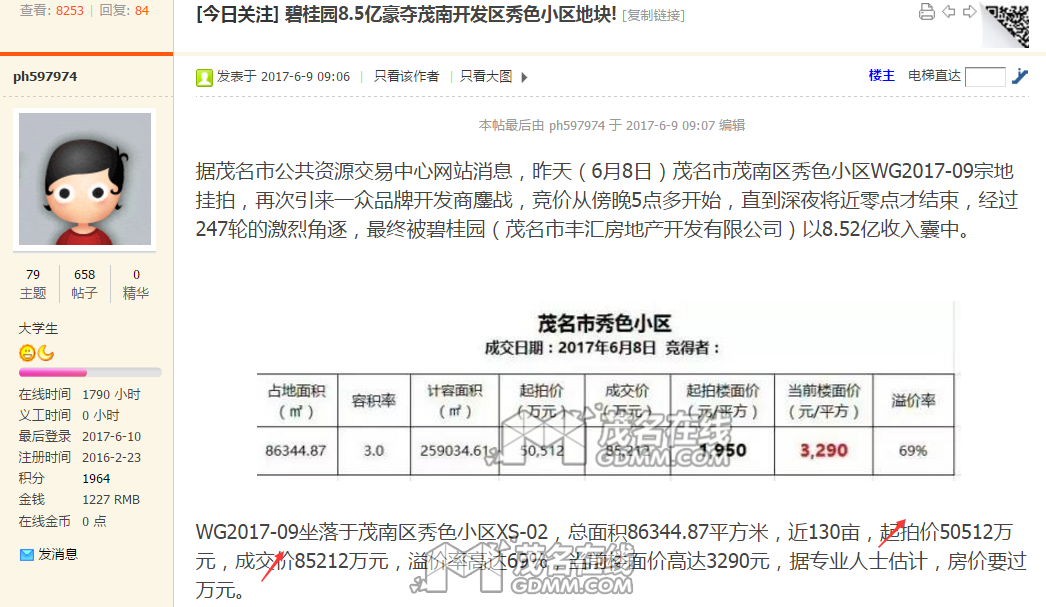View the user's 0 精华 count
Viewport: 1046px width, 607px height.
point(136,283)
